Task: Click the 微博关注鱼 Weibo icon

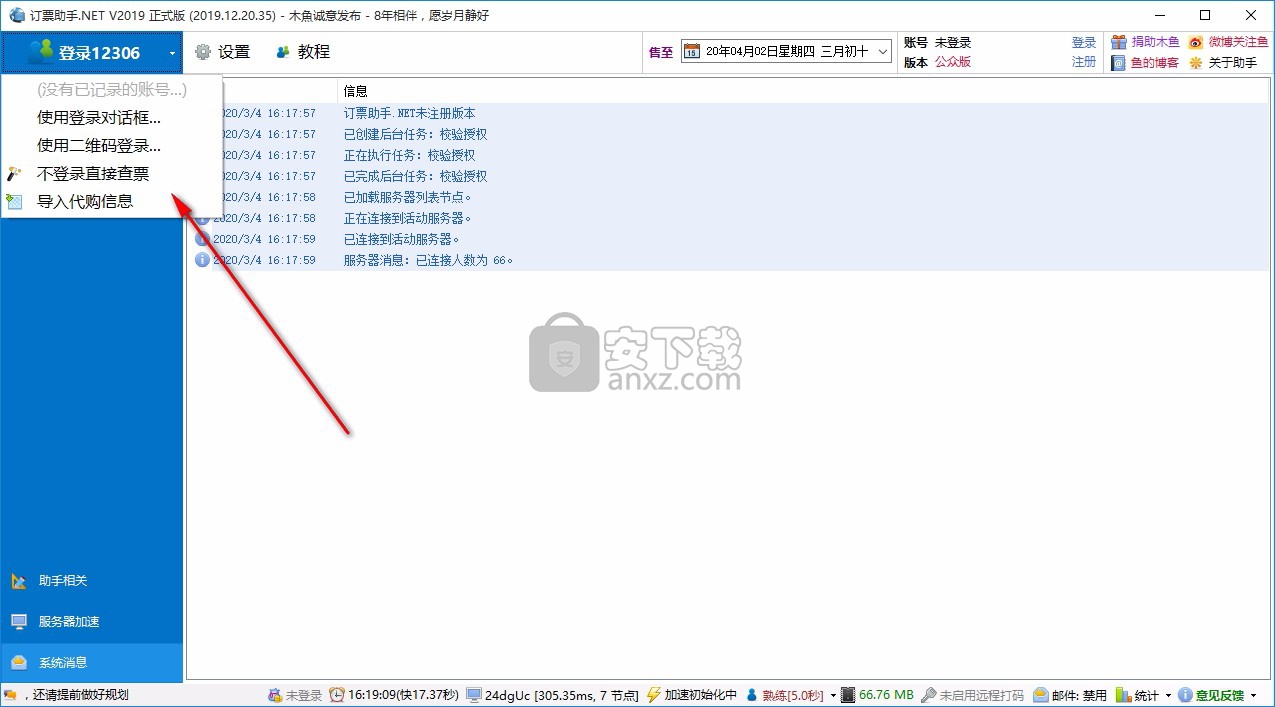Action: [x=1196, y=42]
